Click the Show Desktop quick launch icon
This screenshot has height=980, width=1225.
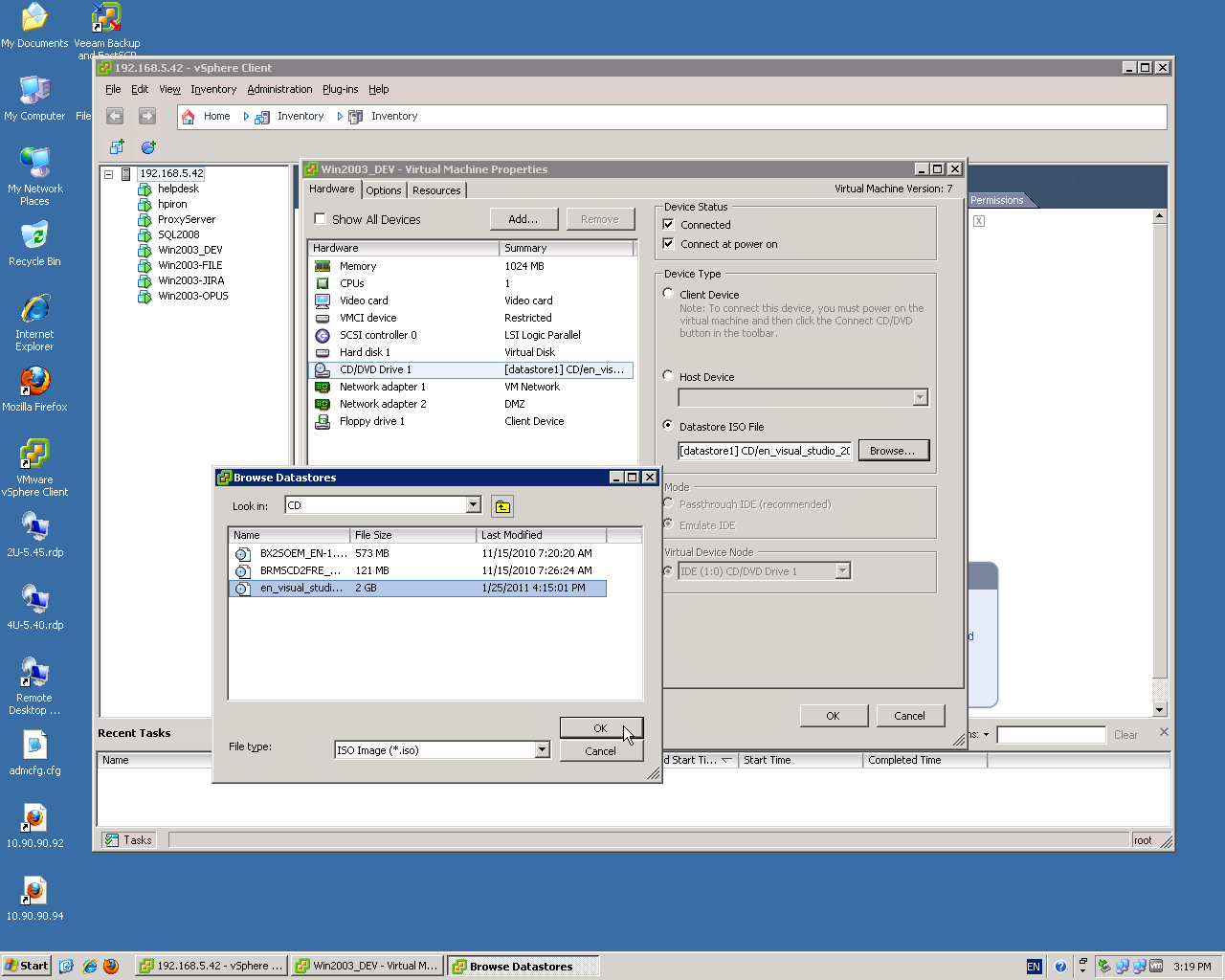[x=66, y=967]
